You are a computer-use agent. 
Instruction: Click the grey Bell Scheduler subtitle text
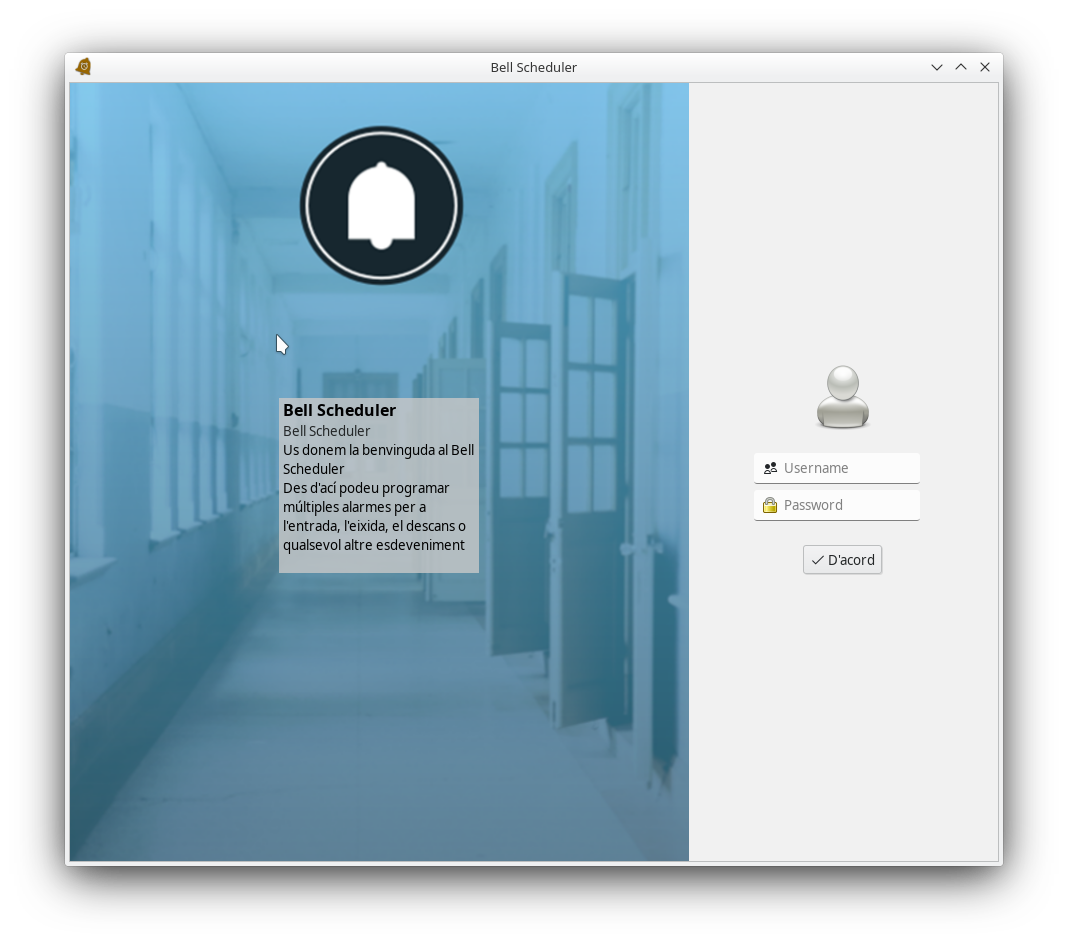pos(326,431)
